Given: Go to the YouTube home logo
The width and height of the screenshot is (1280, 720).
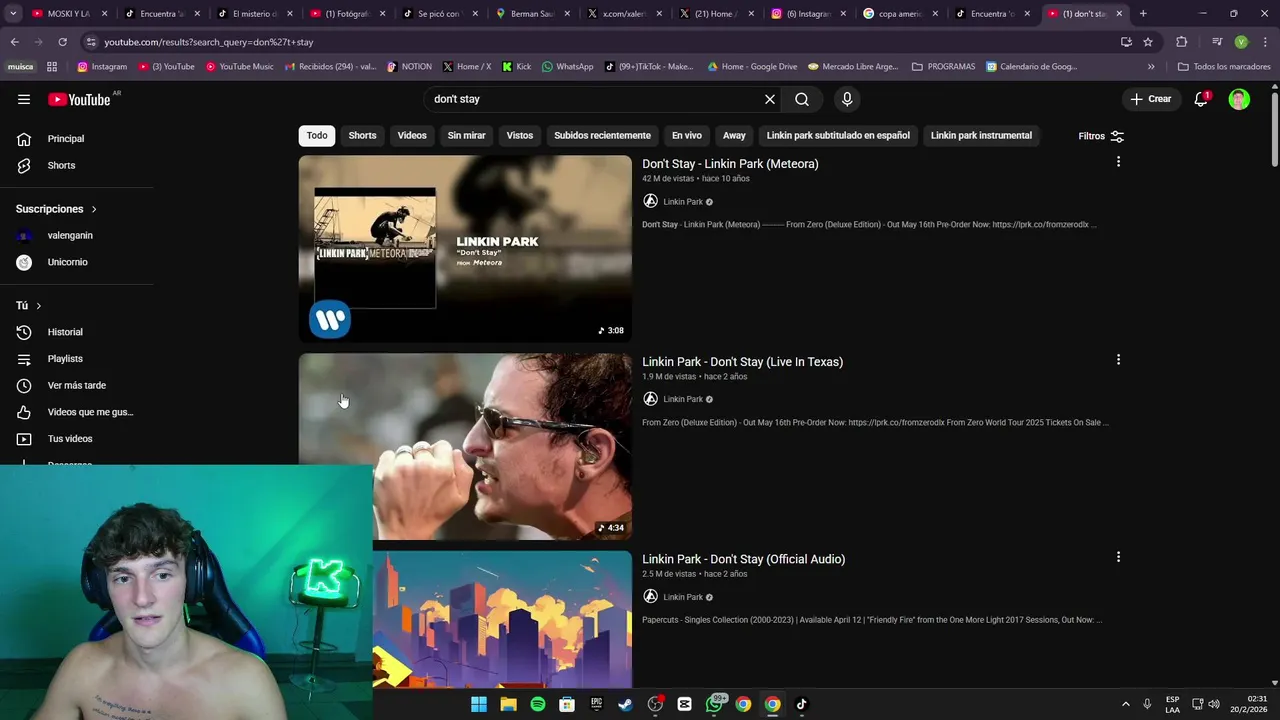Looking at the screenshot, I should coord(80,99).
